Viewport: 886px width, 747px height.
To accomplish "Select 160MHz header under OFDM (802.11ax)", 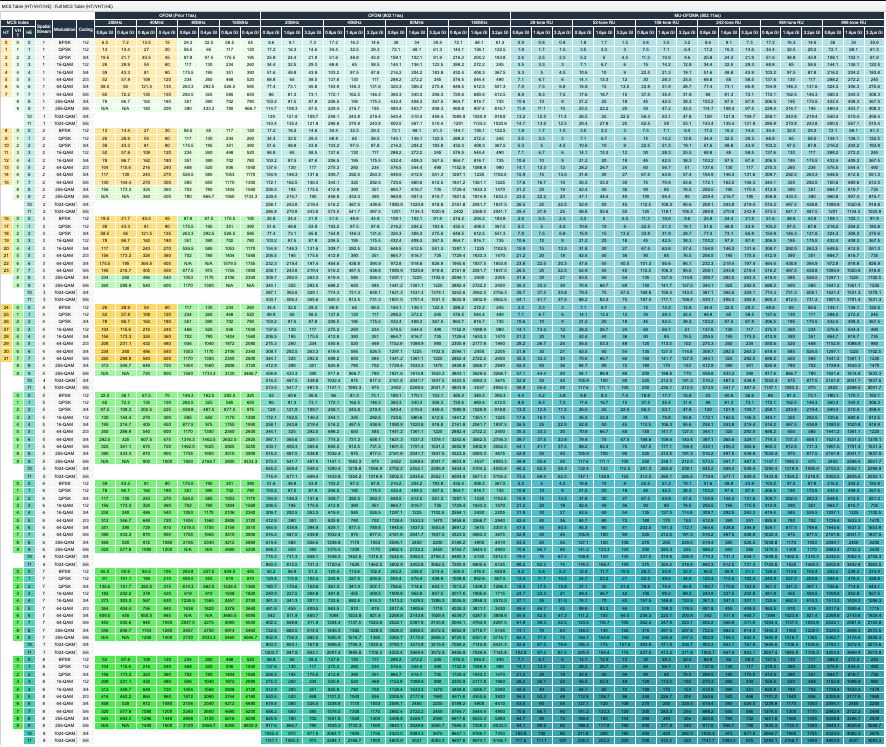I will [479, 22].
